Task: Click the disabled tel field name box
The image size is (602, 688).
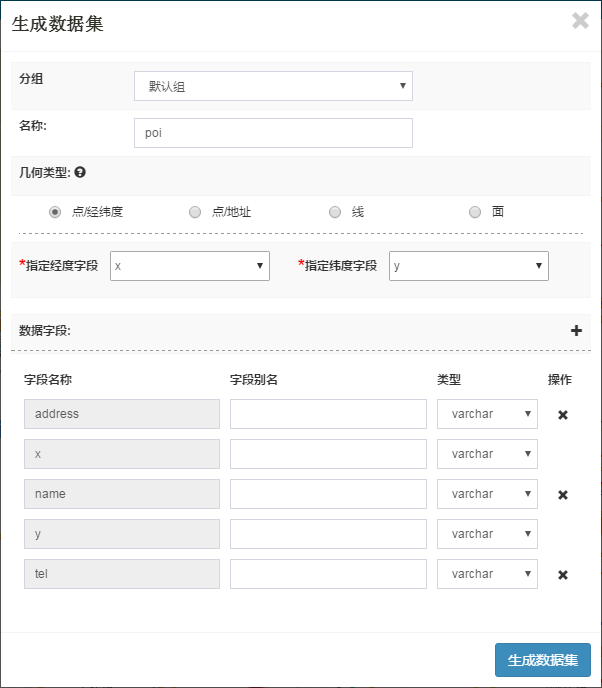Action: pos(122,573)
